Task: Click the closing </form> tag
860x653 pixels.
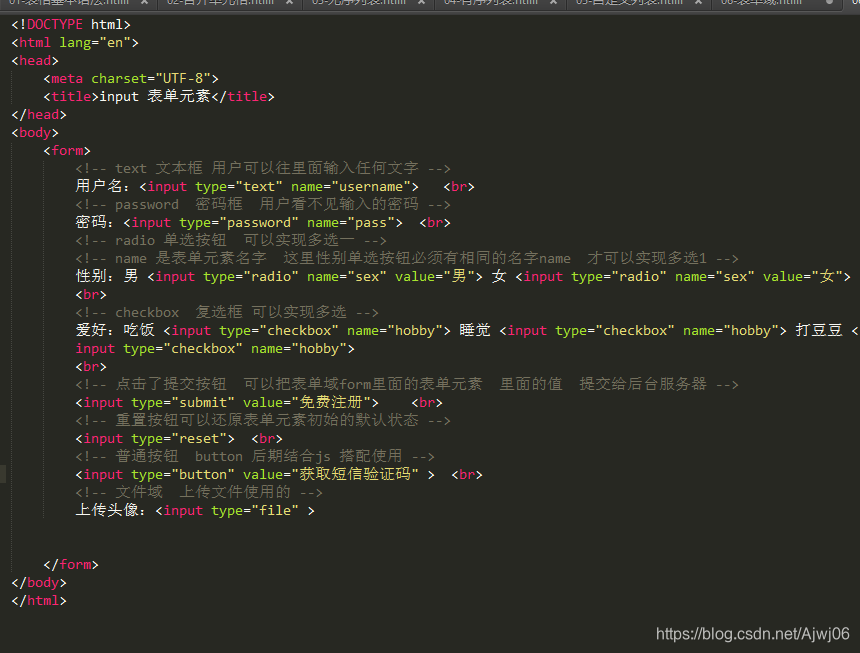Action: [x=71, y=565]
